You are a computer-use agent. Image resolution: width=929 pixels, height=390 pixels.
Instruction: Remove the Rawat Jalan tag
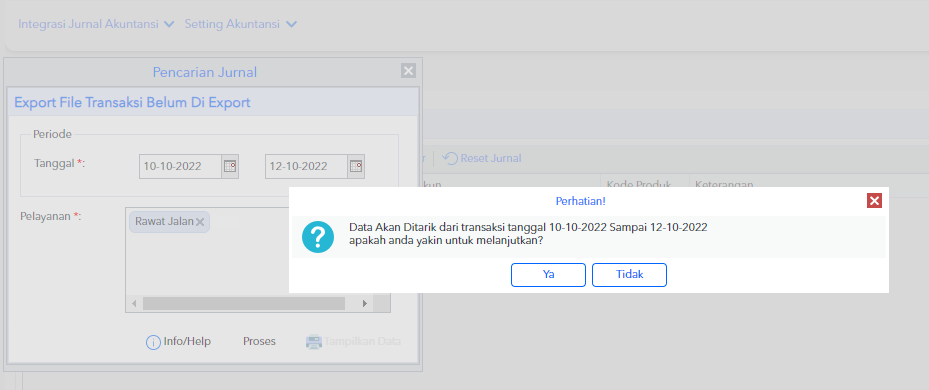[x=200, y=222]
